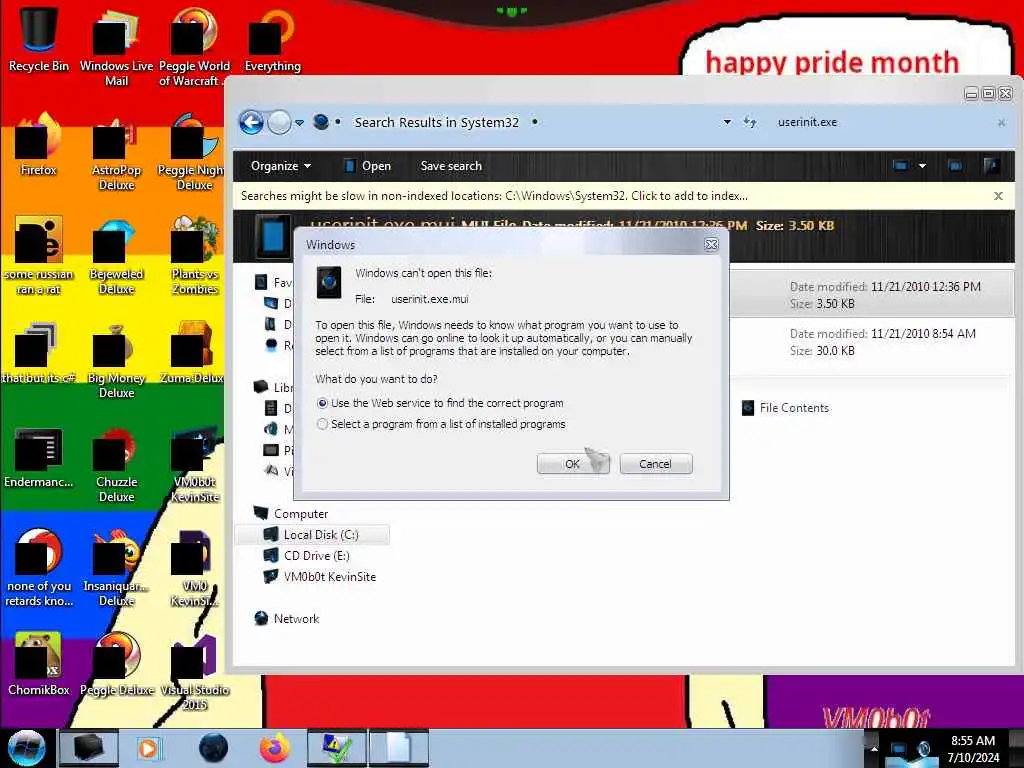This screenshot has height=768, width=1024.
Task: Launch Visual Studio 2015 desktop icon
Action: pyautogui.click(x=194, y=673)
